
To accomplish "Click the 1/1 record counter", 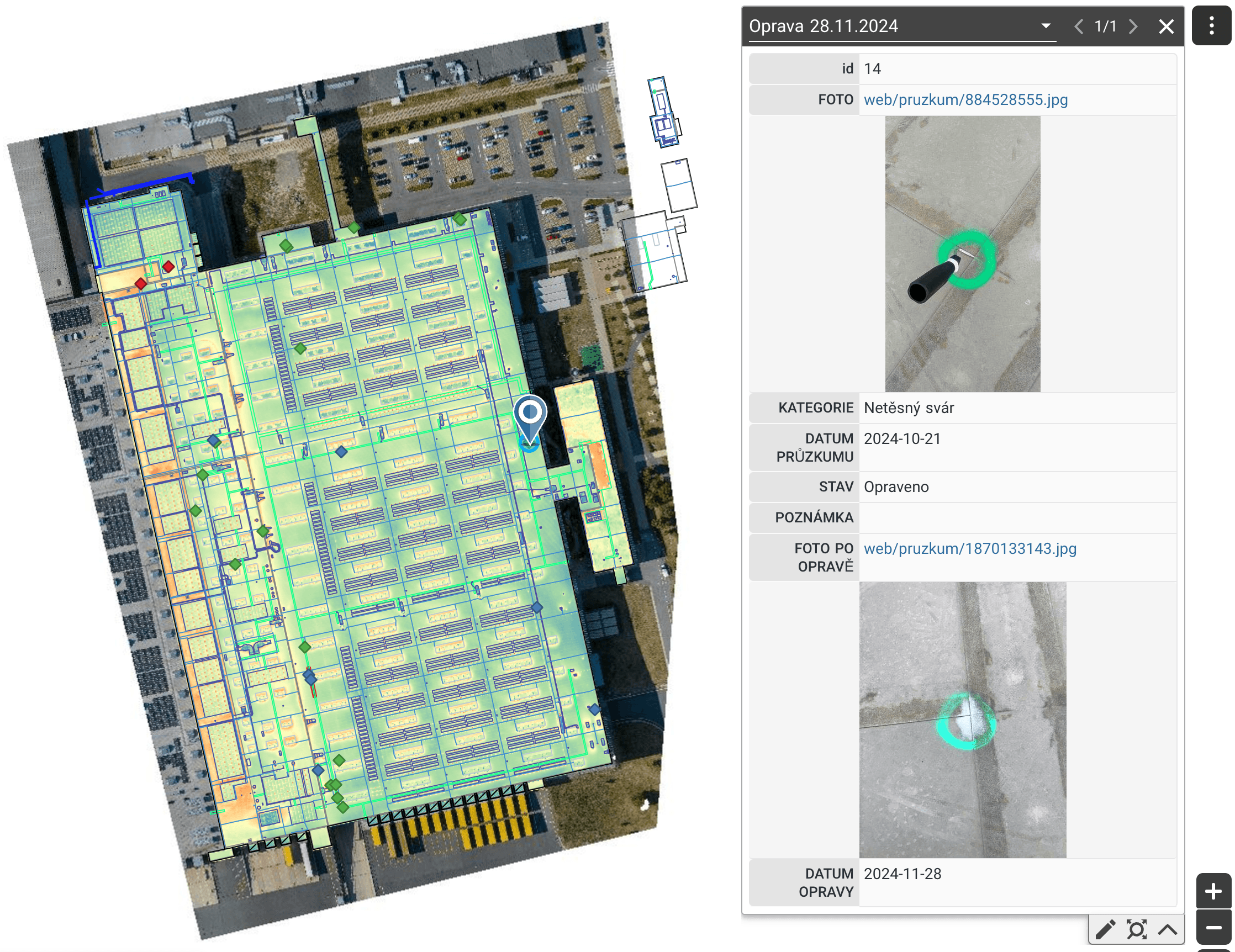I will click(x=1106, y=27).
